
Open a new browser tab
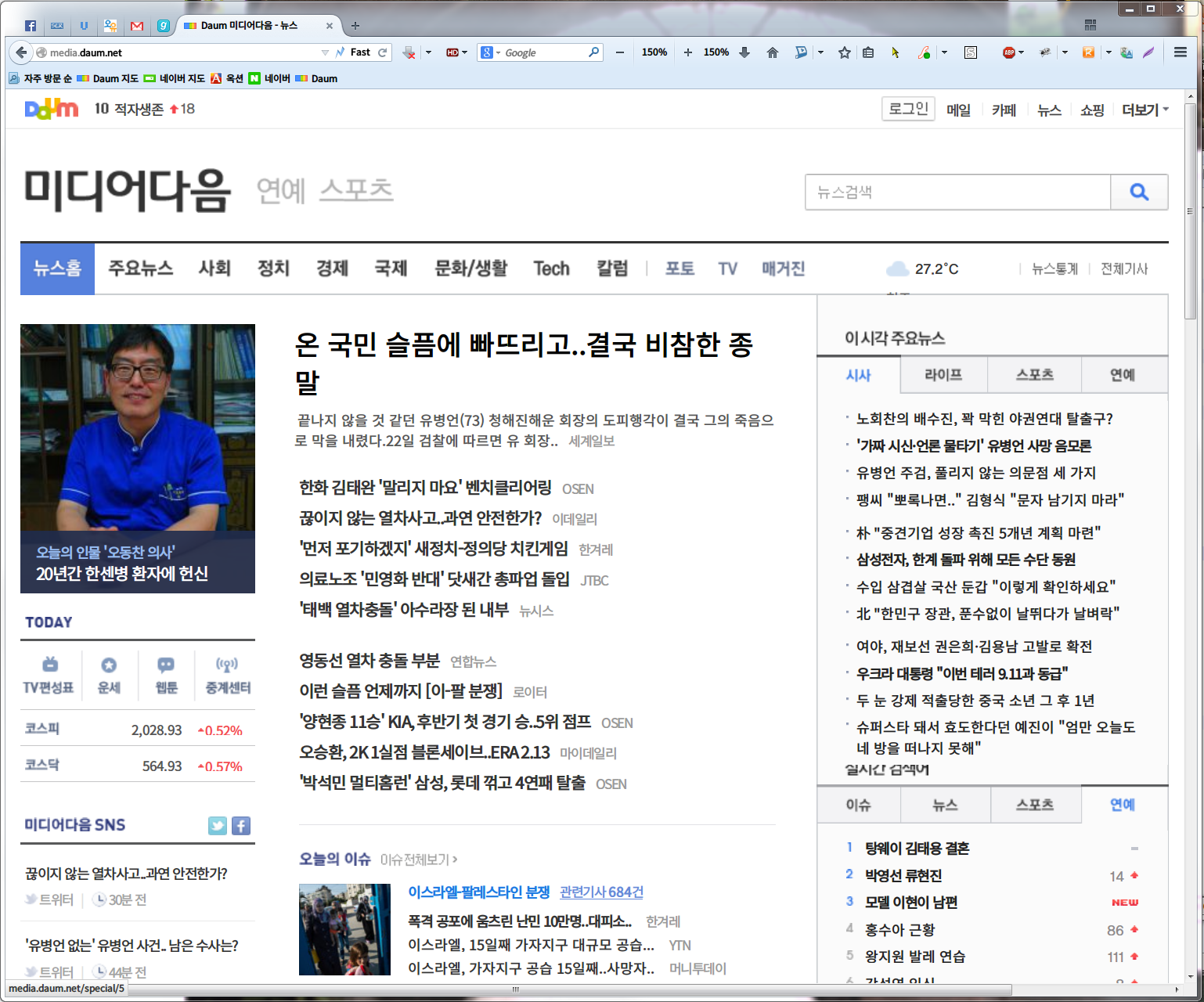[x=355, y=26]
